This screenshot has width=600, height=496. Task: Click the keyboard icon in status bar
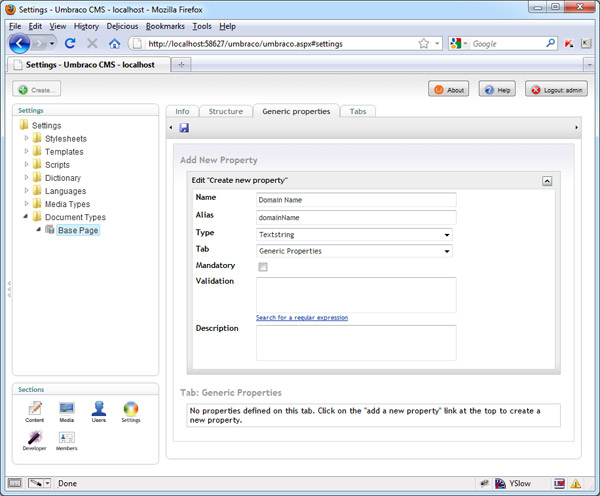(x=15, y=483)
